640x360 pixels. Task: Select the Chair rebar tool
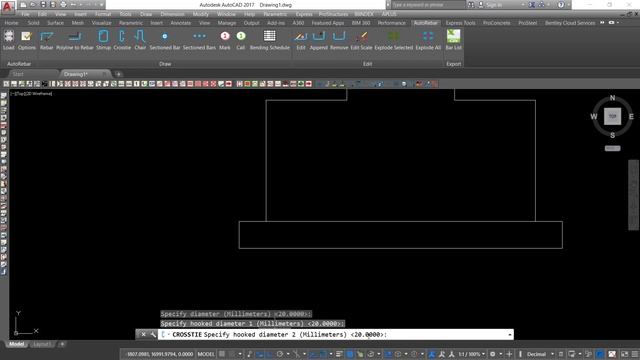[x=140, y=40]
